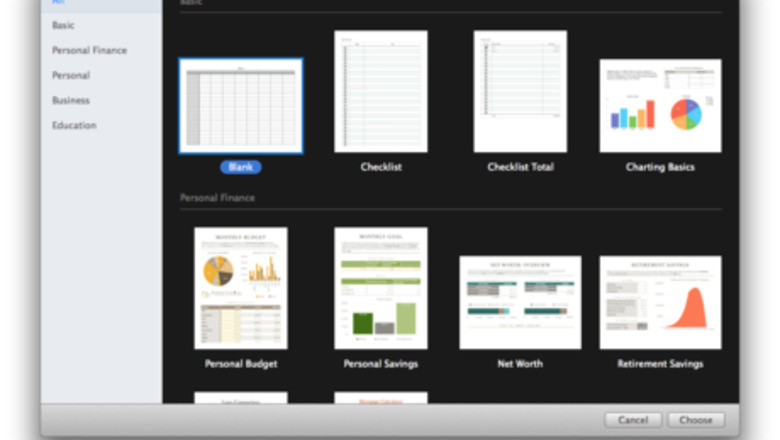780x440 pixels.
Task: Select the Retirement Savings template thumbnail
Action: tap(660, 302)
